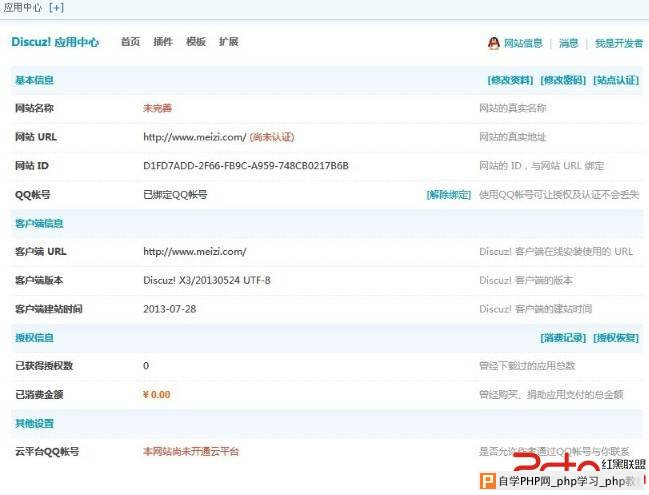Click [解除绑定] in the QQ帐号 row
Screen dimensions: 649x495
449,195
